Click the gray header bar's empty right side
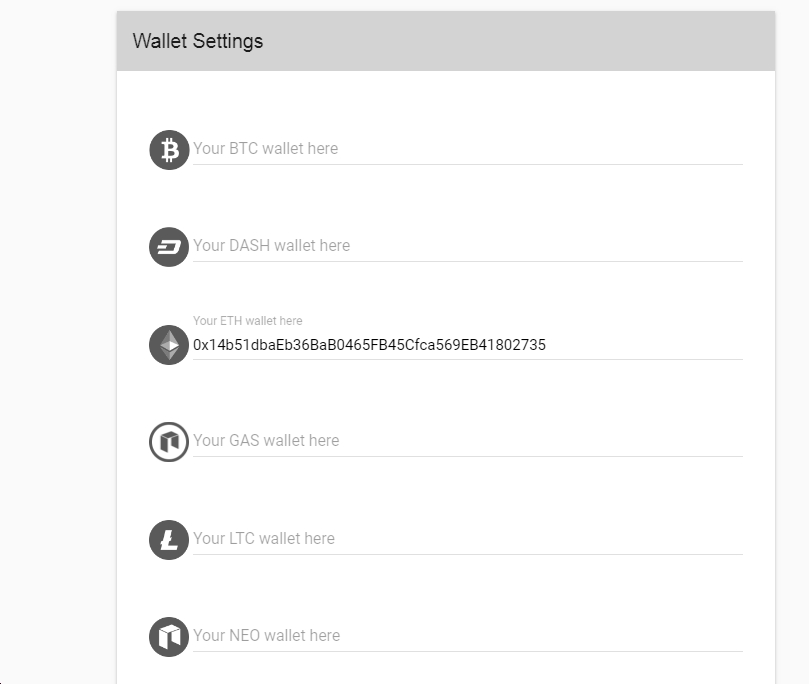809x684 pixels. (600, 41)
